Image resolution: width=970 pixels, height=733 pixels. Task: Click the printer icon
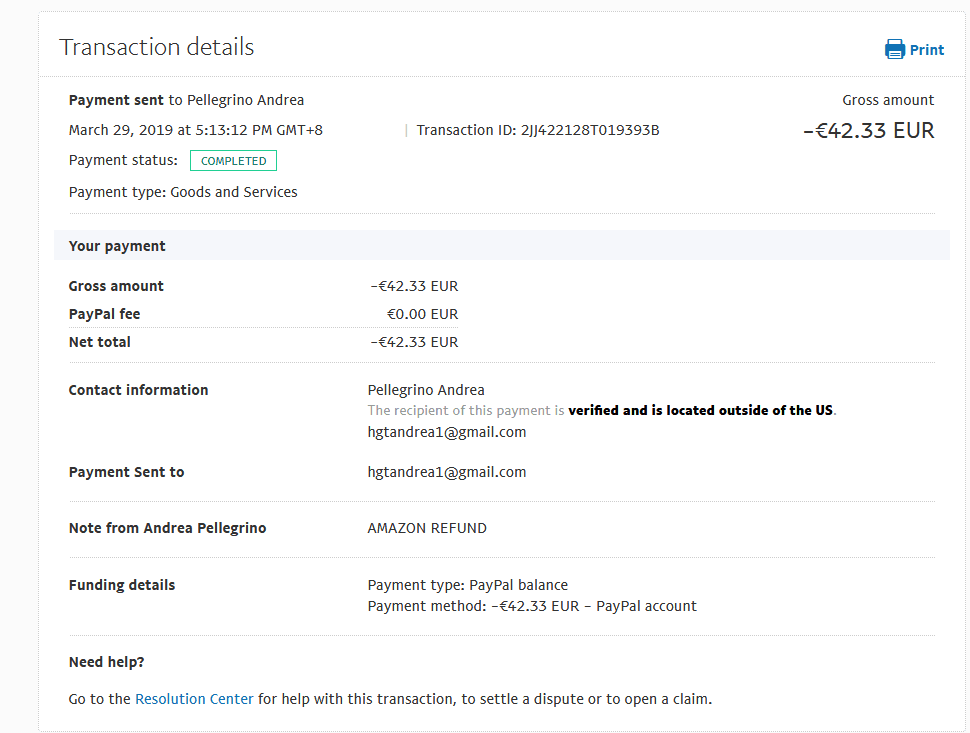[x=894, y=50]
